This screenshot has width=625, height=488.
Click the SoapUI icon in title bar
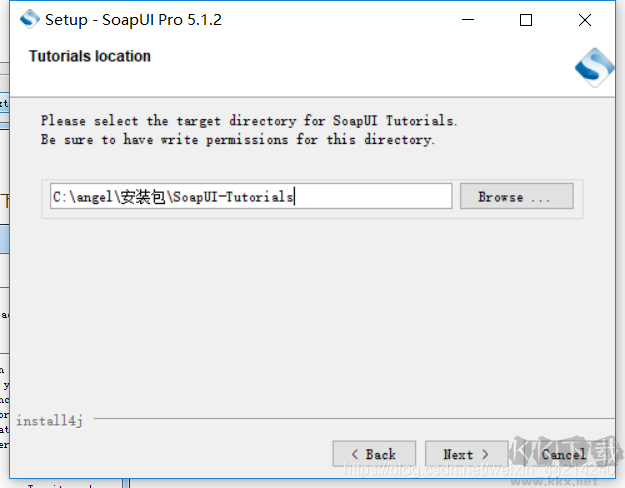[30, 19]
